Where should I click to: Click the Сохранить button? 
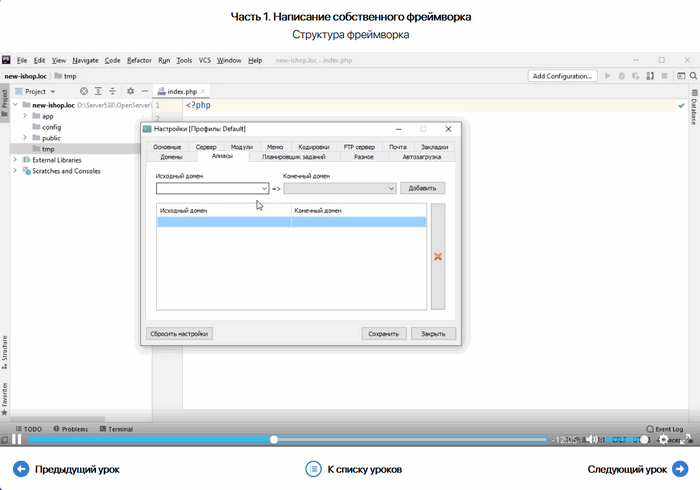(x=383, y=334)
